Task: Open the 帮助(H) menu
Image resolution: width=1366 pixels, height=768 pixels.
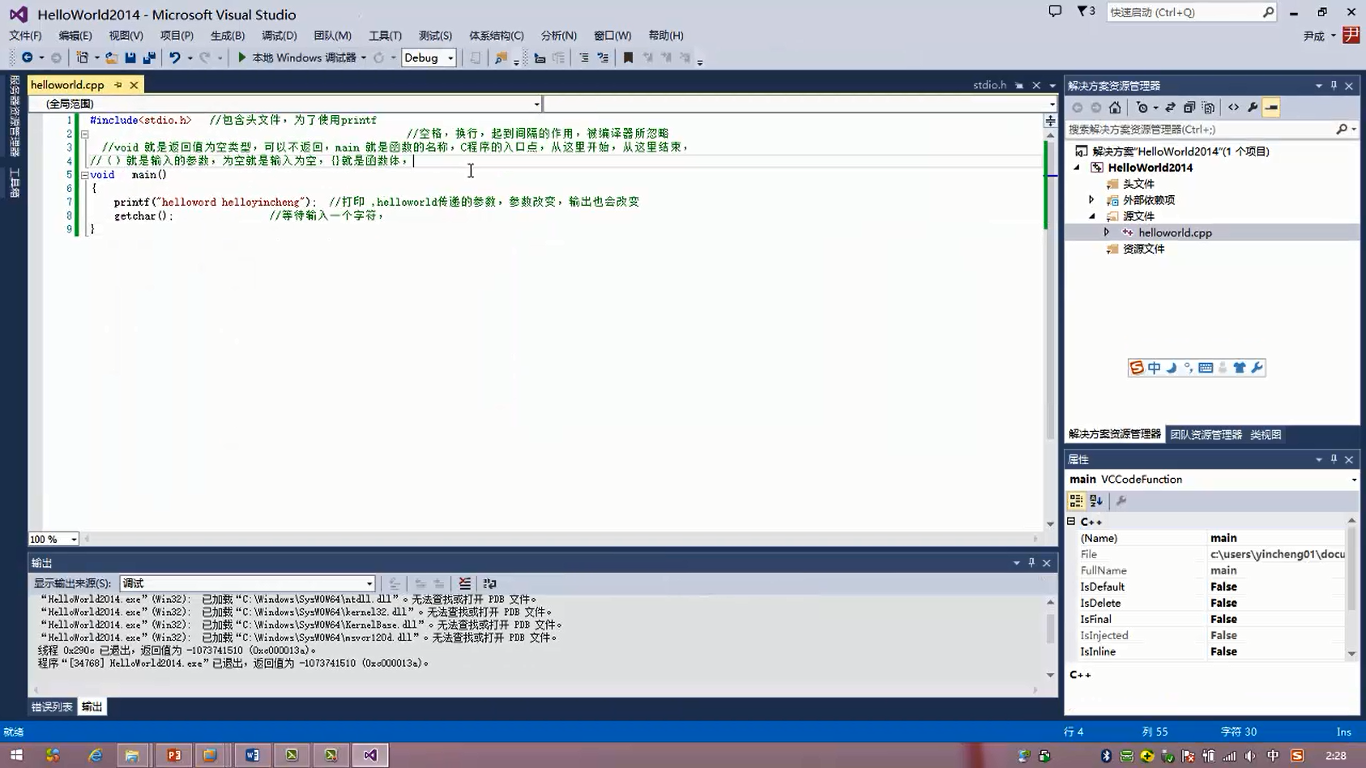Action: (666, 35)
